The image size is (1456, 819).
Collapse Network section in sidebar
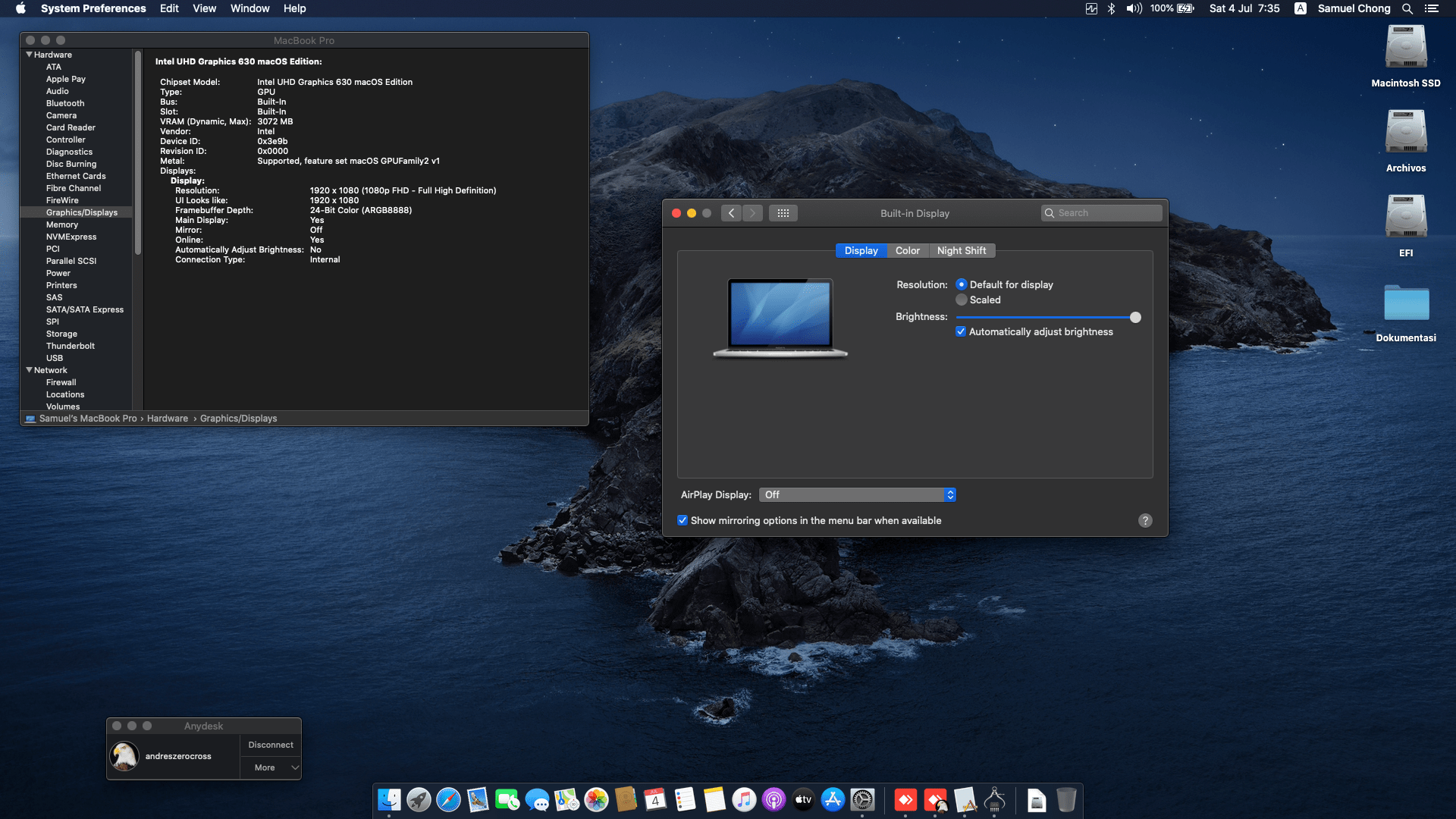(x=29, y=370)
